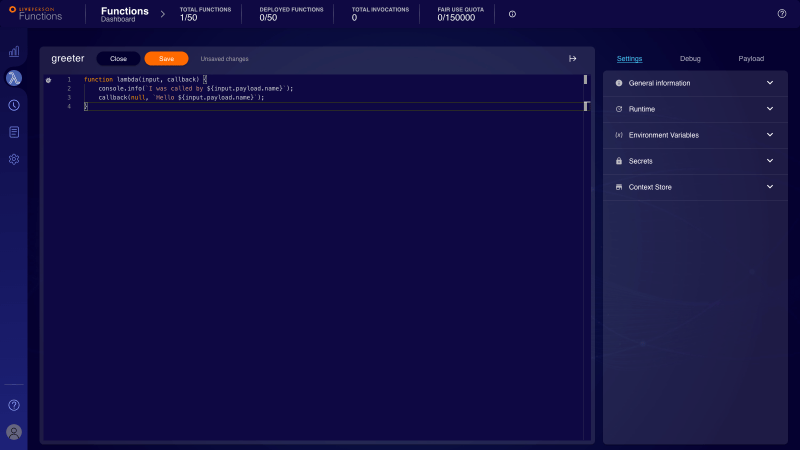Click the Runtime refresh icon
This screenshot has height=450, width=800.
tap(619, 109)
